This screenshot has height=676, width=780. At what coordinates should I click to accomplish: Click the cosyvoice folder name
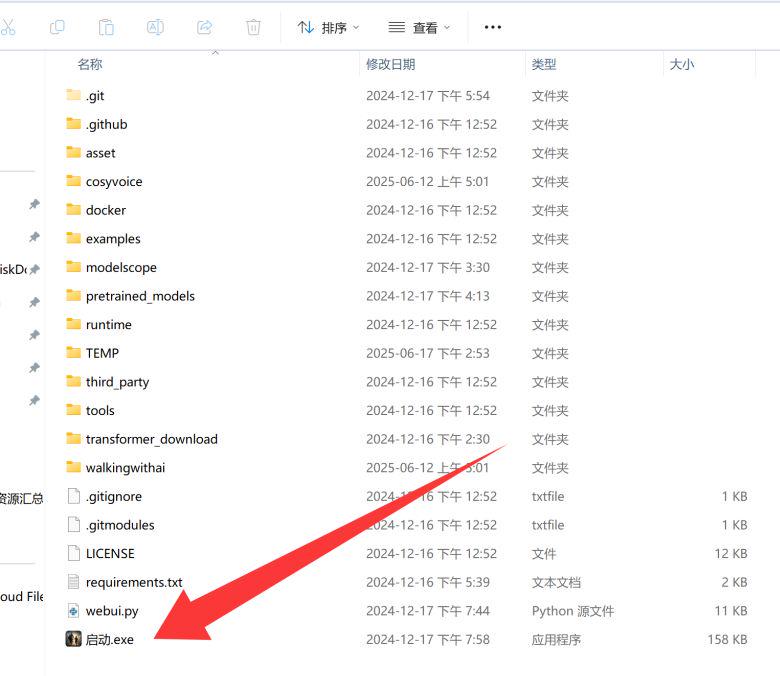[114, 182]
